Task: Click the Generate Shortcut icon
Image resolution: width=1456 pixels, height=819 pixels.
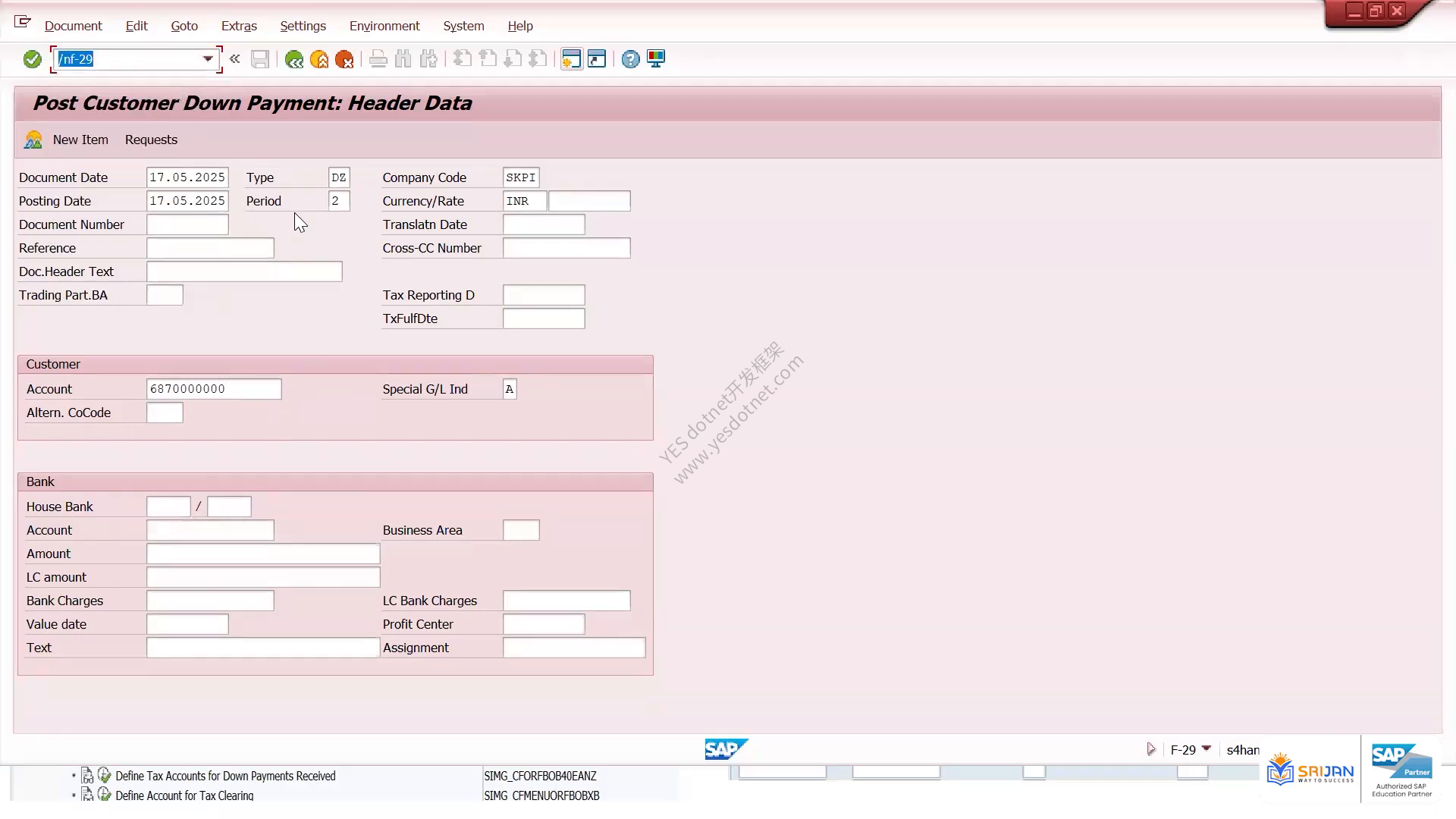Action: [x=597, y=59]
